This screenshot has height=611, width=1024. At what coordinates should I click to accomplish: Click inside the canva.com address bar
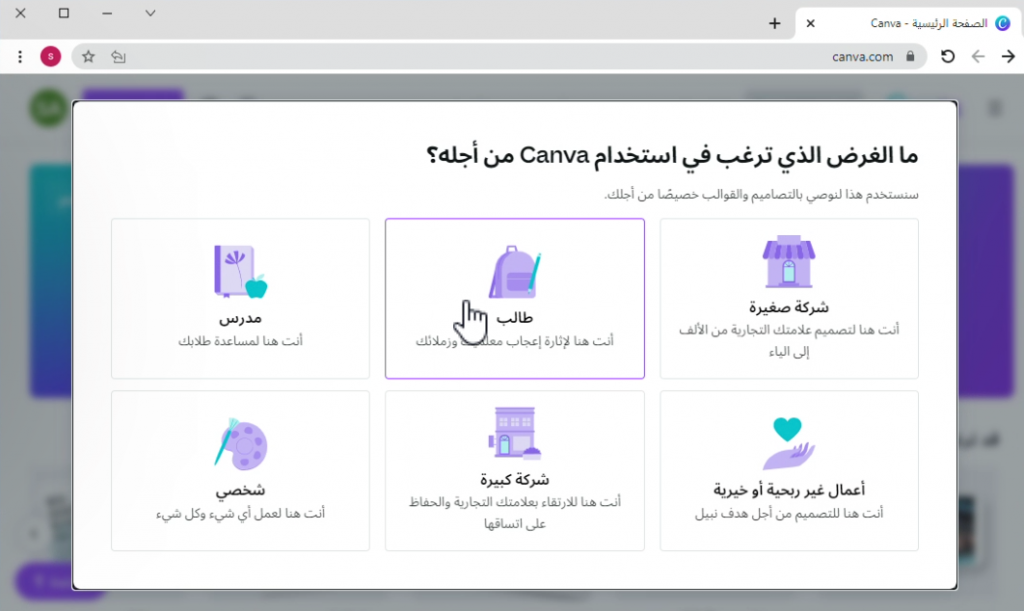[x=862, y=57]
